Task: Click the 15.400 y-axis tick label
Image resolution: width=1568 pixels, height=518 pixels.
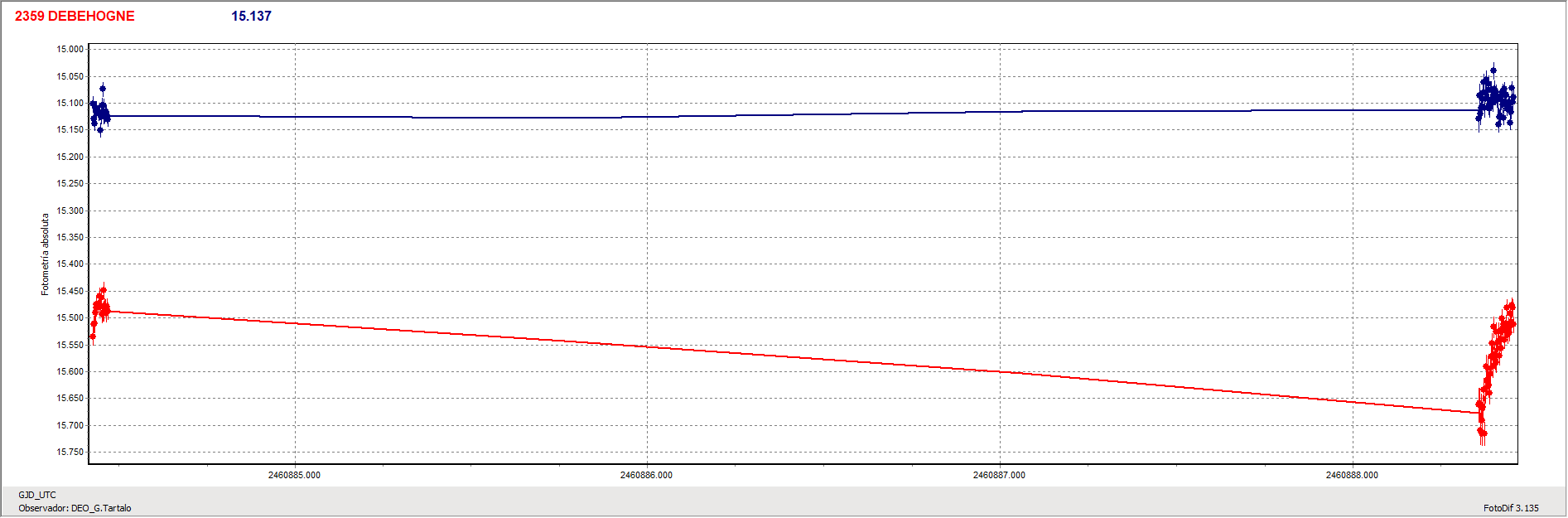Action: coord(70,264)
